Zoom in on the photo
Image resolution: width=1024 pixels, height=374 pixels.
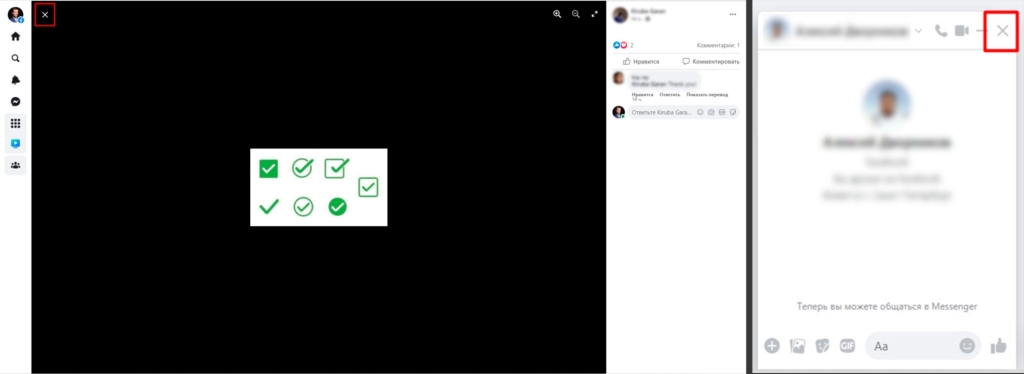[557, 14]
